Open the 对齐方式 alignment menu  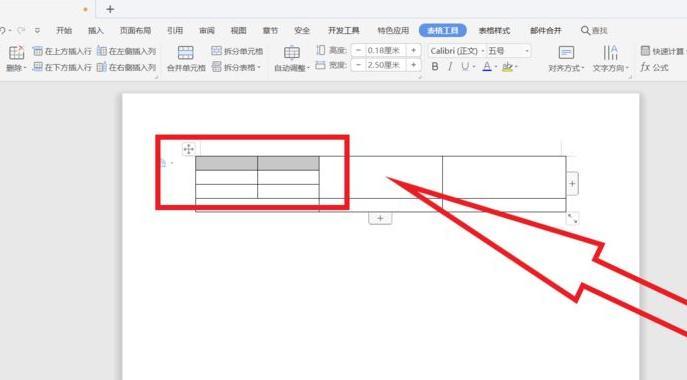[566, 59]
